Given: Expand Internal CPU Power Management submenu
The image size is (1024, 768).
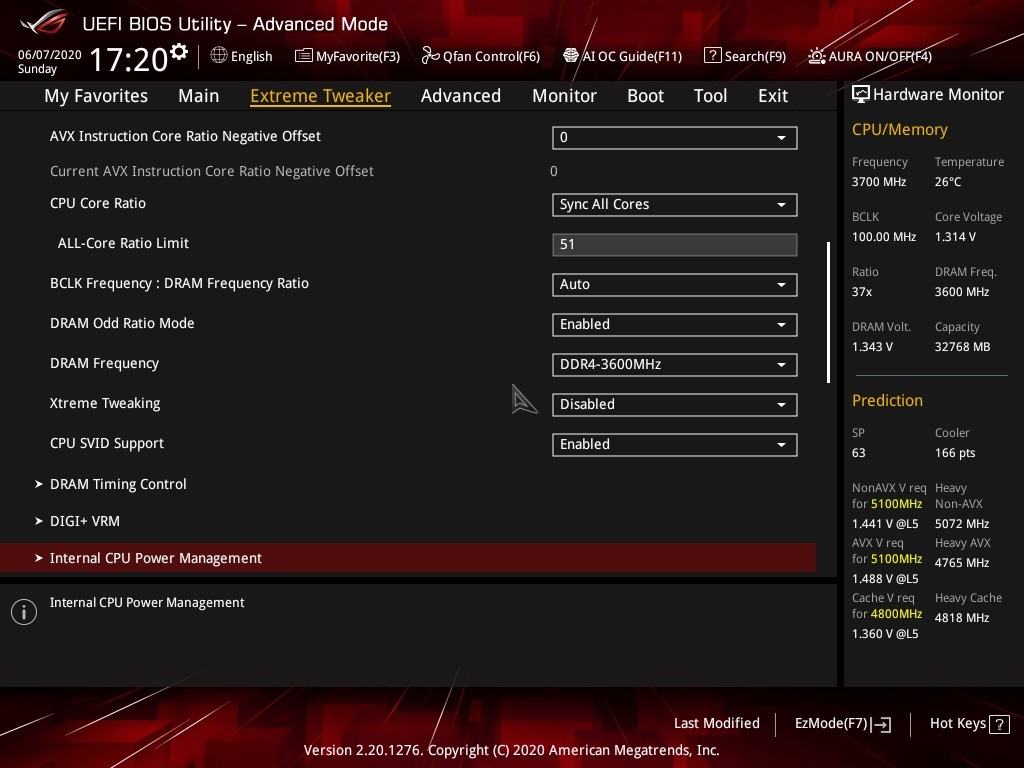Looking at the screenshot, I should [408, 558].
